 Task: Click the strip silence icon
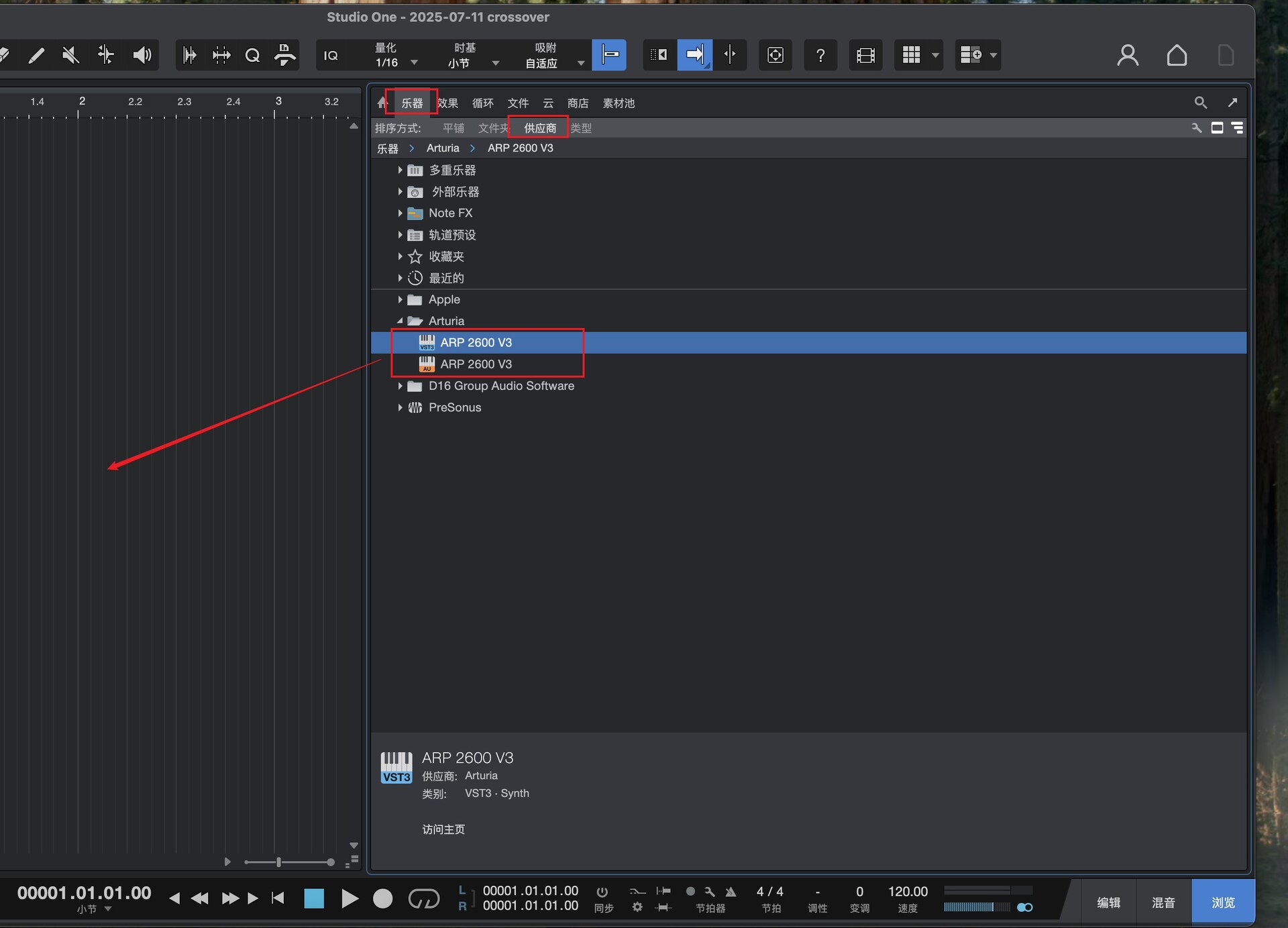pos(221,55)
